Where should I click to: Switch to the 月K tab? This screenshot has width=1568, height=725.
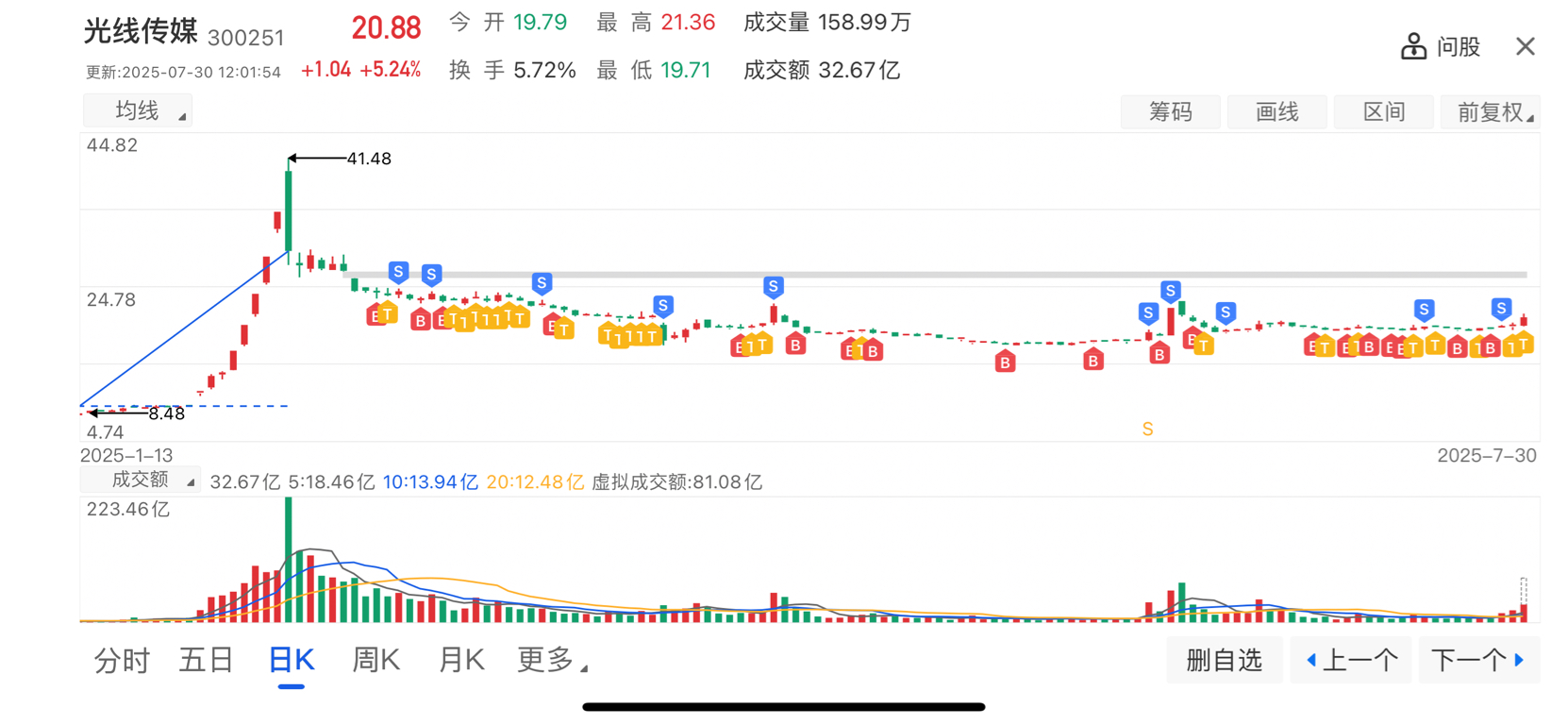coord(461,660)
